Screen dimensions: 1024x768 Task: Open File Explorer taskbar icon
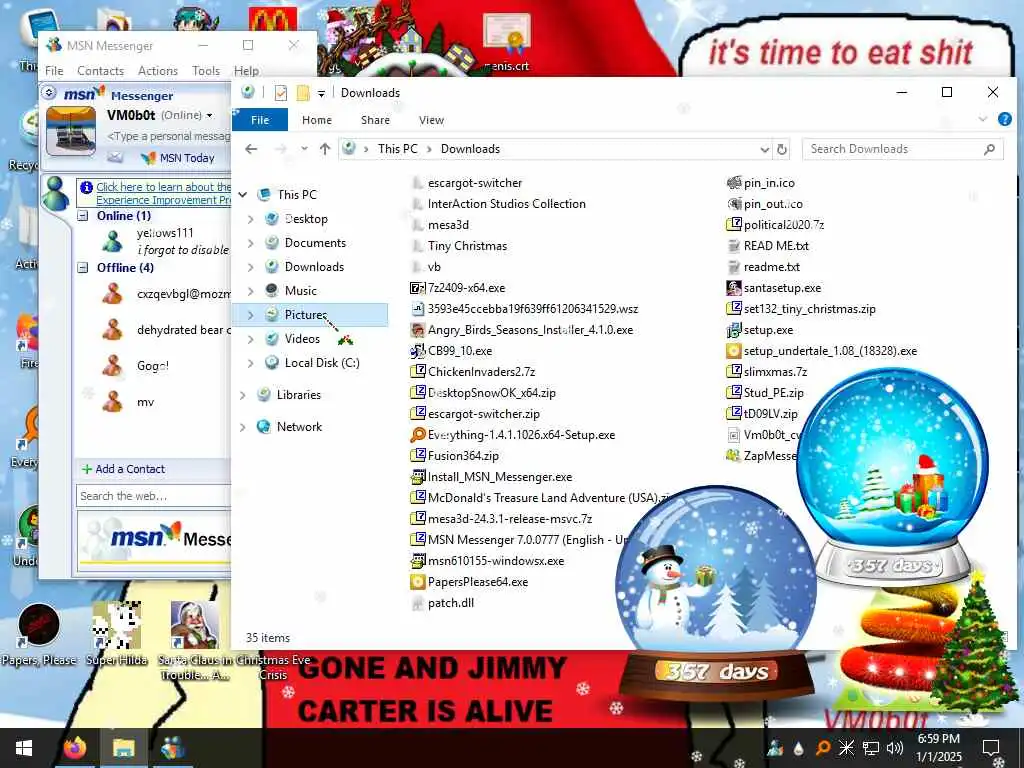pos(123,748)
